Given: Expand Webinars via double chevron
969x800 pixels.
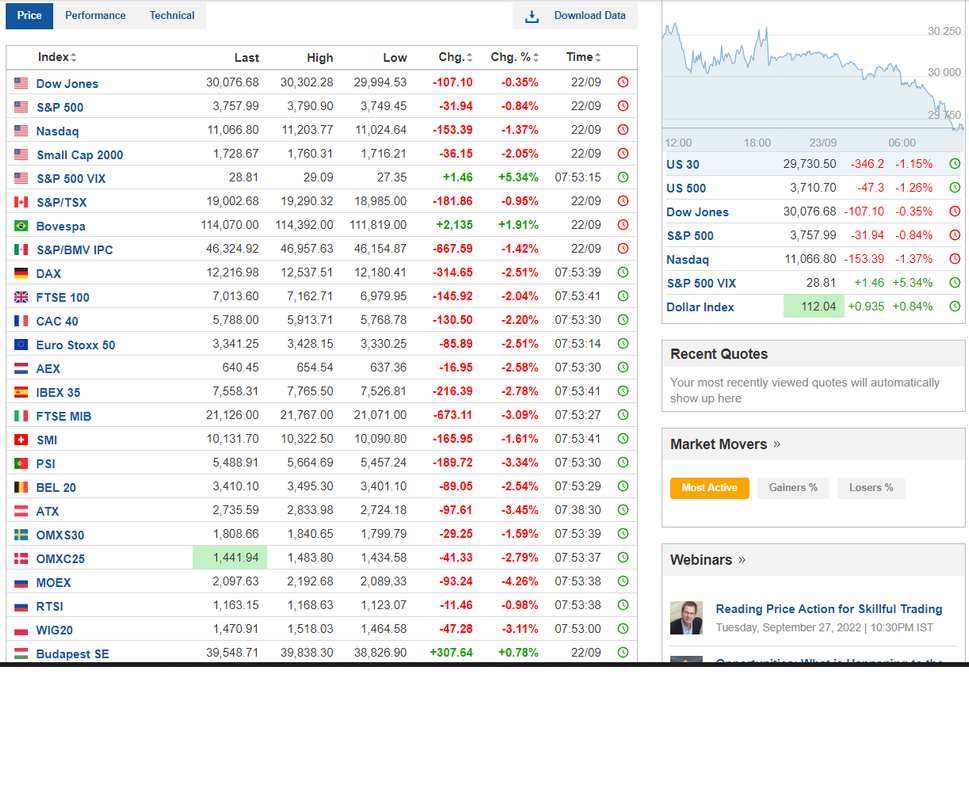Looking at the screenshot, I should coord(742,560).
